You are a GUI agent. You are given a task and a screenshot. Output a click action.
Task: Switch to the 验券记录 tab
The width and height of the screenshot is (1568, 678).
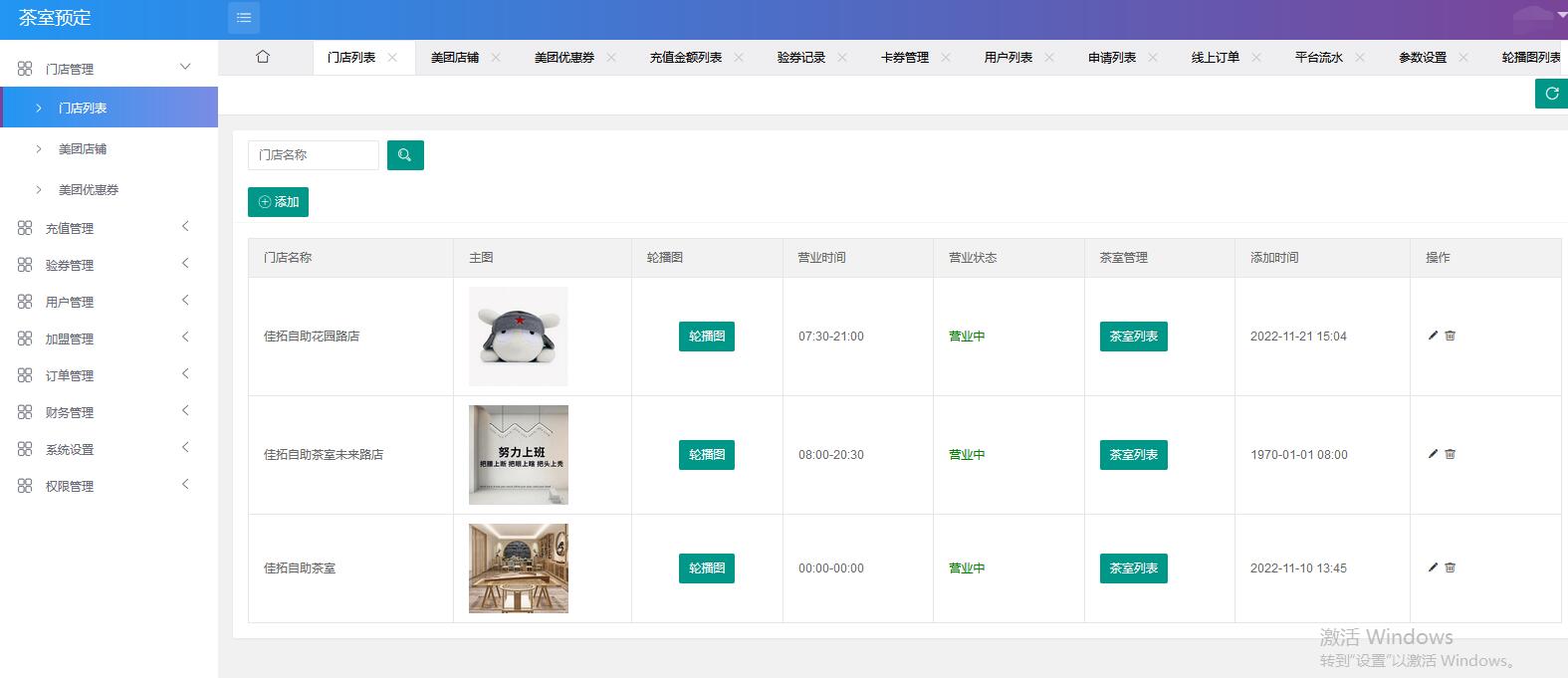801,58
